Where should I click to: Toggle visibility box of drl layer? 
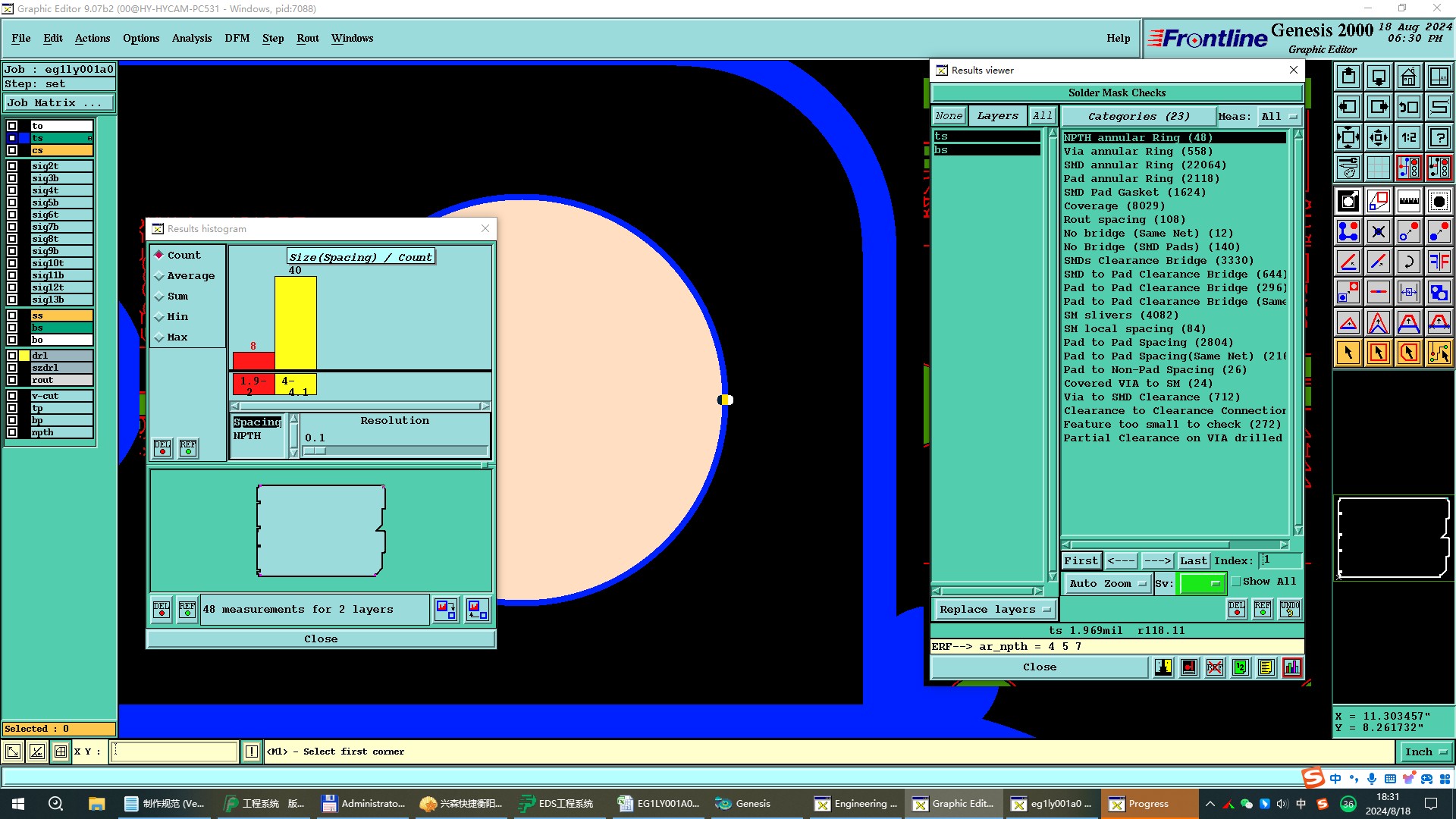click(12, 356)
